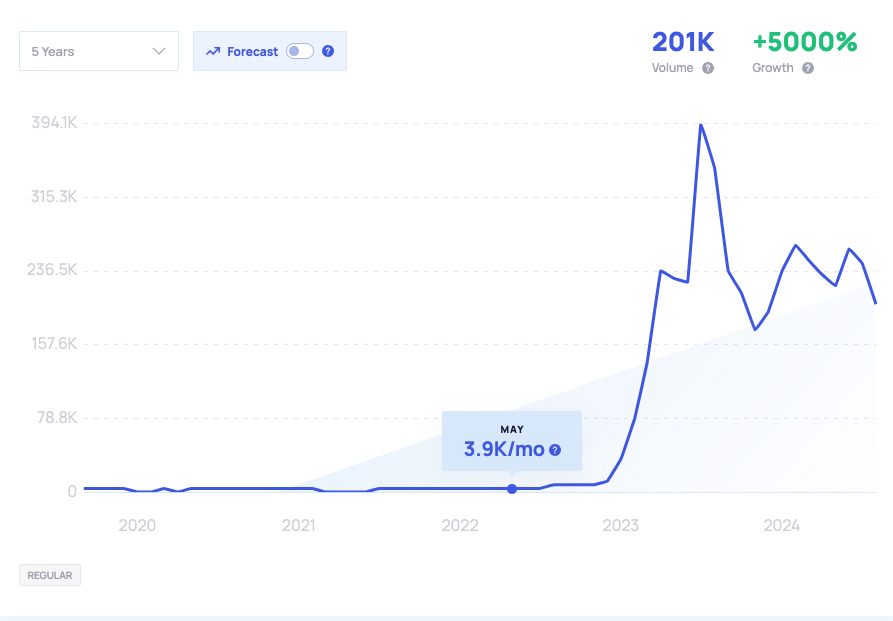
Task: Click the 394.1K y-axis label
Action: pyautogui.click(x=52, y=123)
